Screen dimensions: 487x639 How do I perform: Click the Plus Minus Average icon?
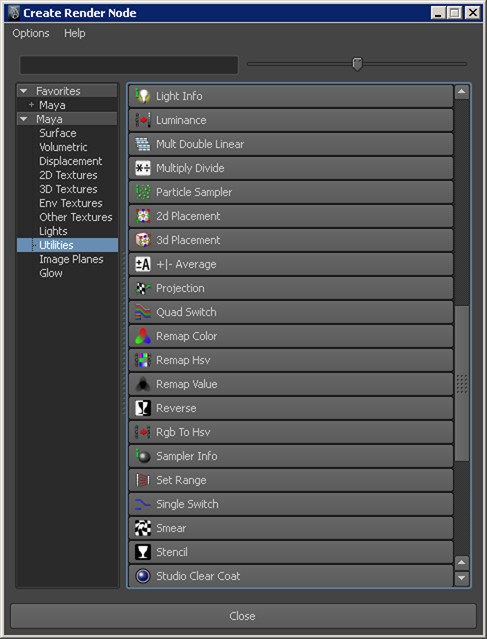click(143, 264)
